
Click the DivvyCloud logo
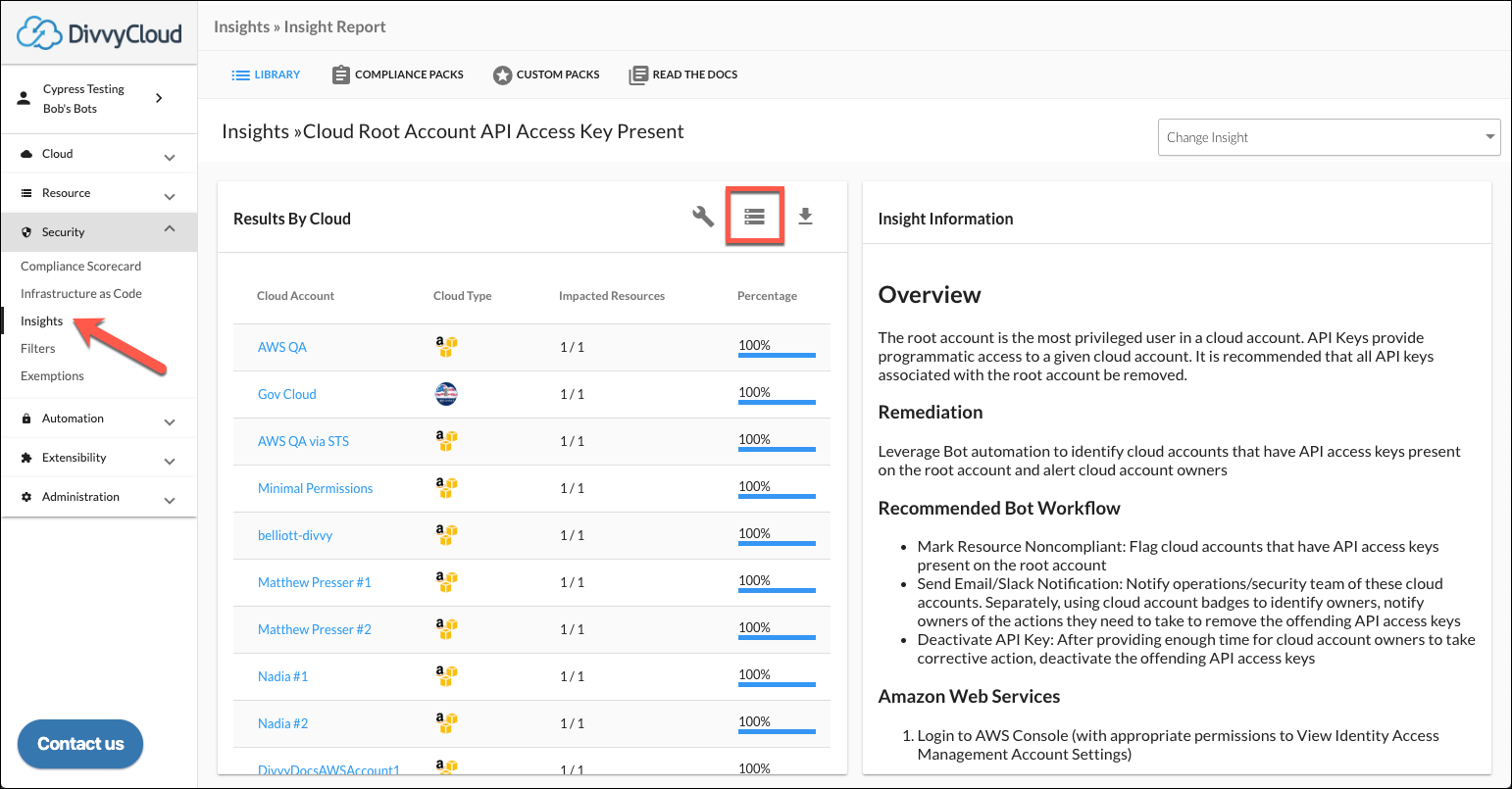99,32
